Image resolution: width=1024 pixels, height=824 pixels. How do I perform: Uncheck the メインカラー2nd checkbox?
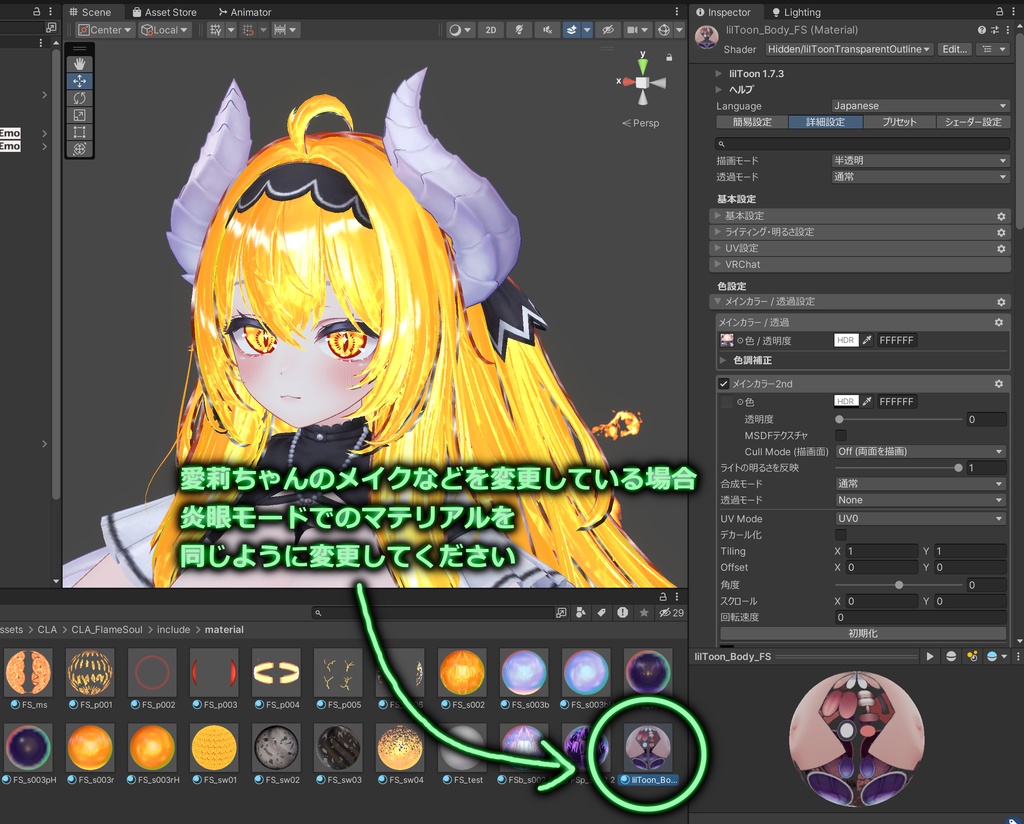tap(723, 382)
